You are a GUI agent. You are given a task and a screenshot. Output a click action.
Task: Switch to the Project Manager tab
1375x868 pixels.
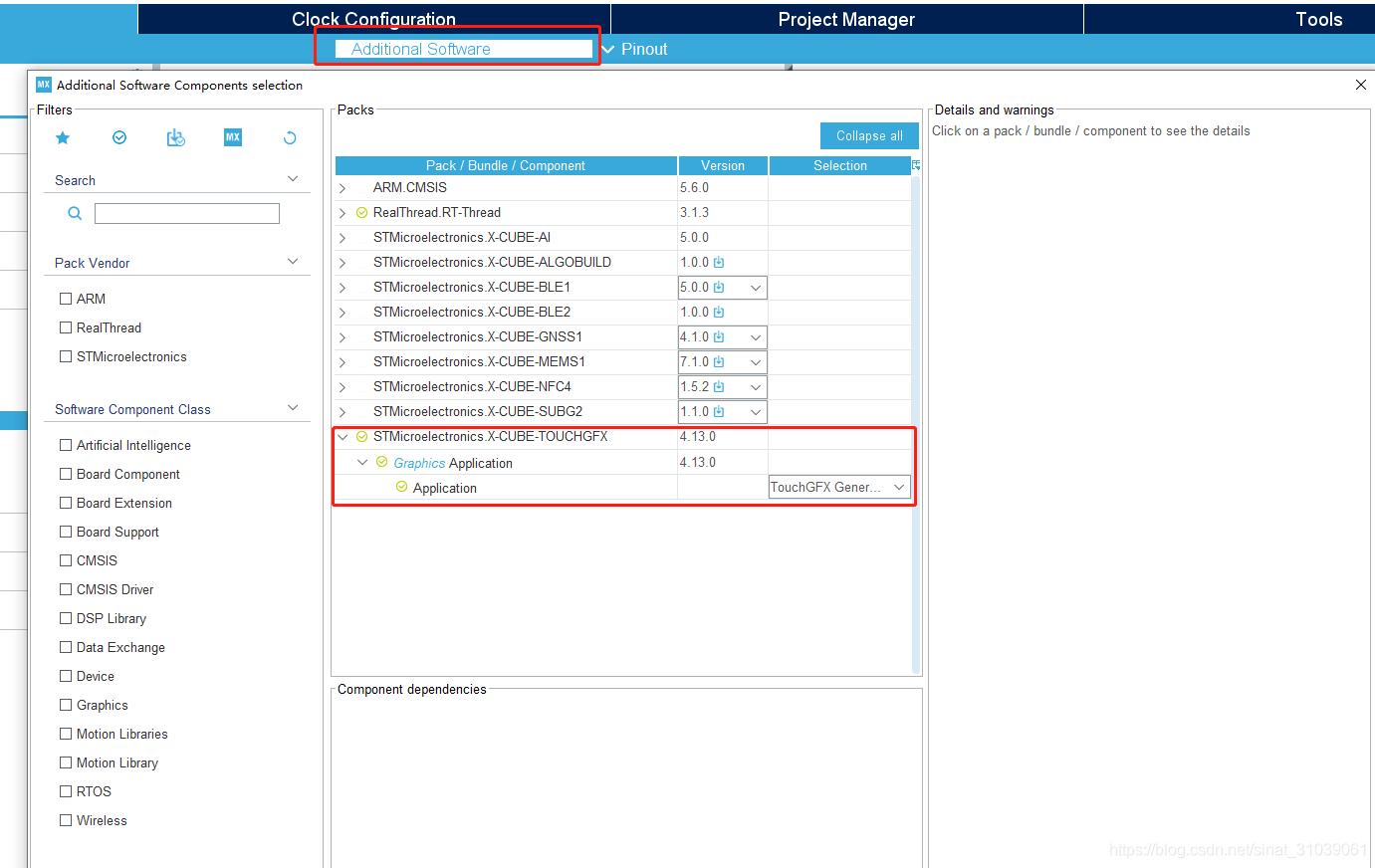[x=846, y=19]
